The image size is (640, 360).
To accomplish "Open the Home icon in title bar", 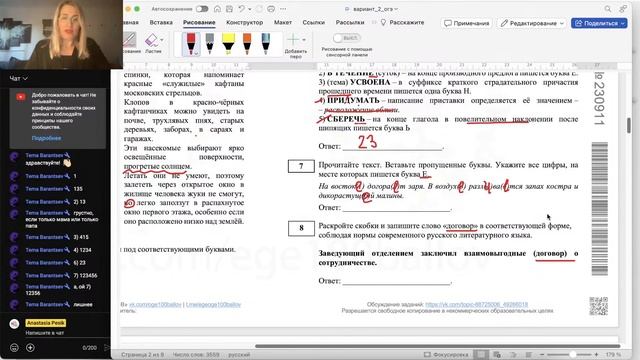I will point(218,9).
